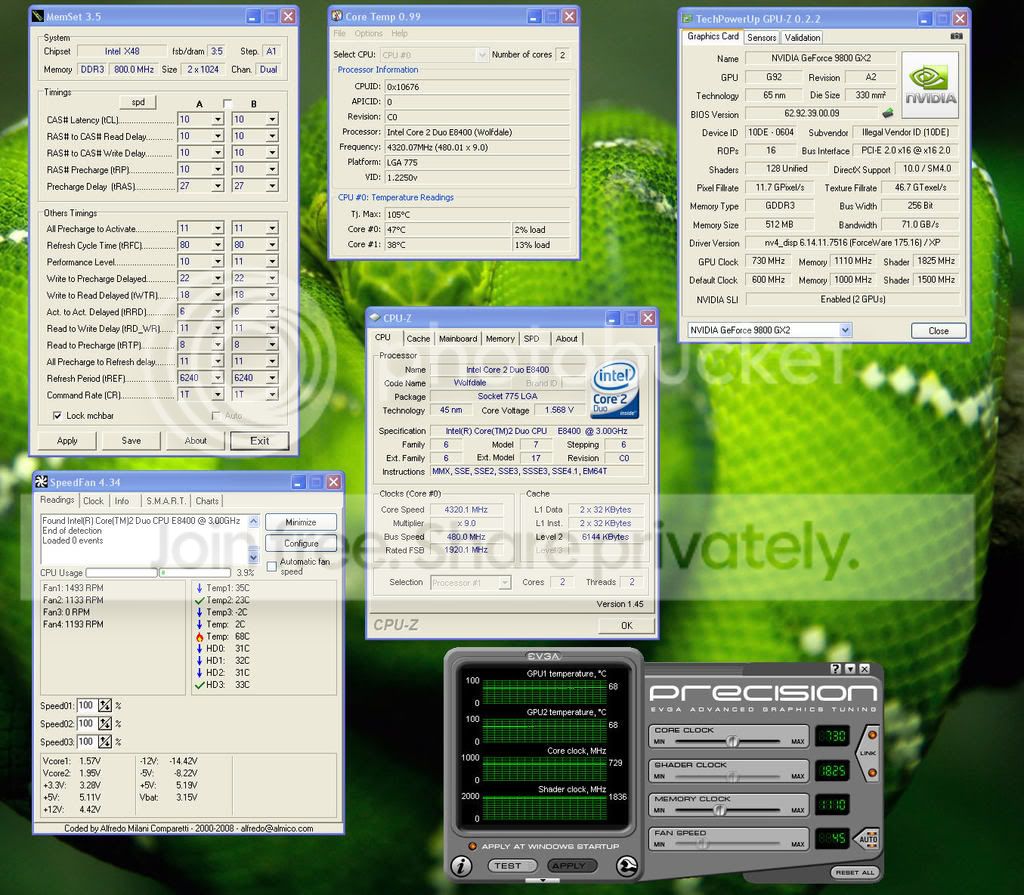
Task: Open the Sensors tab in GPU-Z
Action: click(x=761, y=38)
